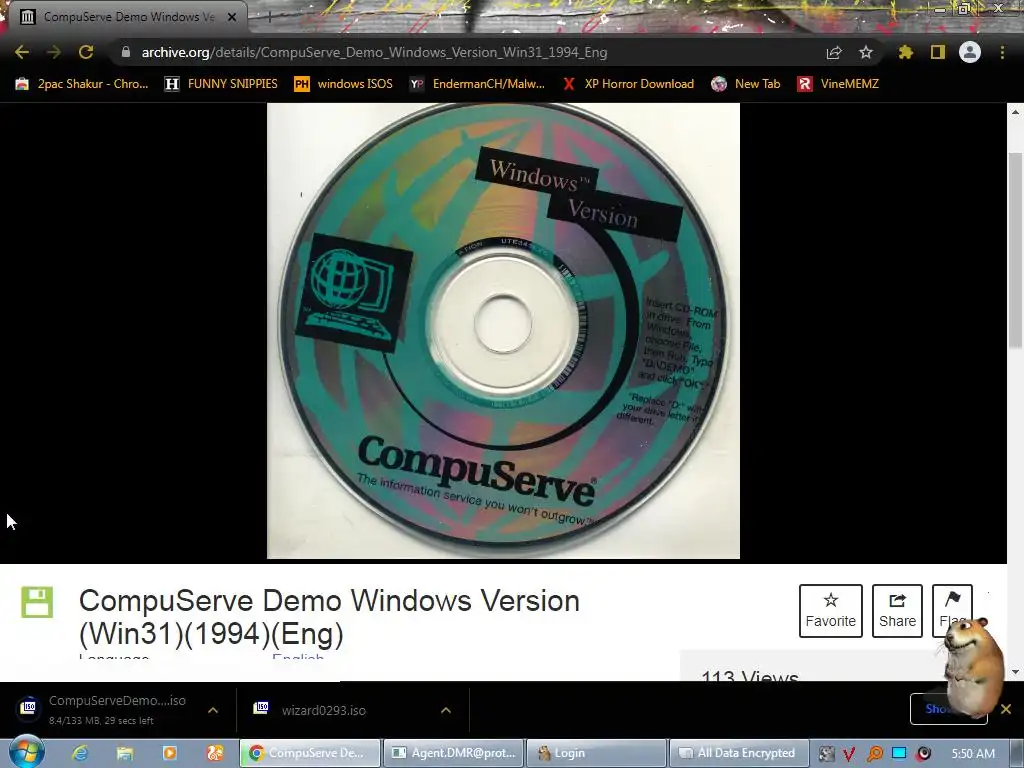Open Chrome's three-dot menu
The width and height of the screenshot is (1024, 768).
pyautogui.click(x=1002, y=52)
